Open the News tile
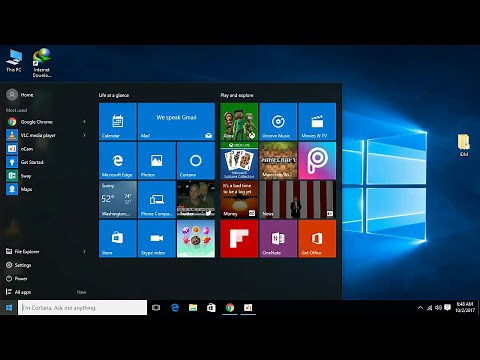480x360 pixels. point(297,199)
